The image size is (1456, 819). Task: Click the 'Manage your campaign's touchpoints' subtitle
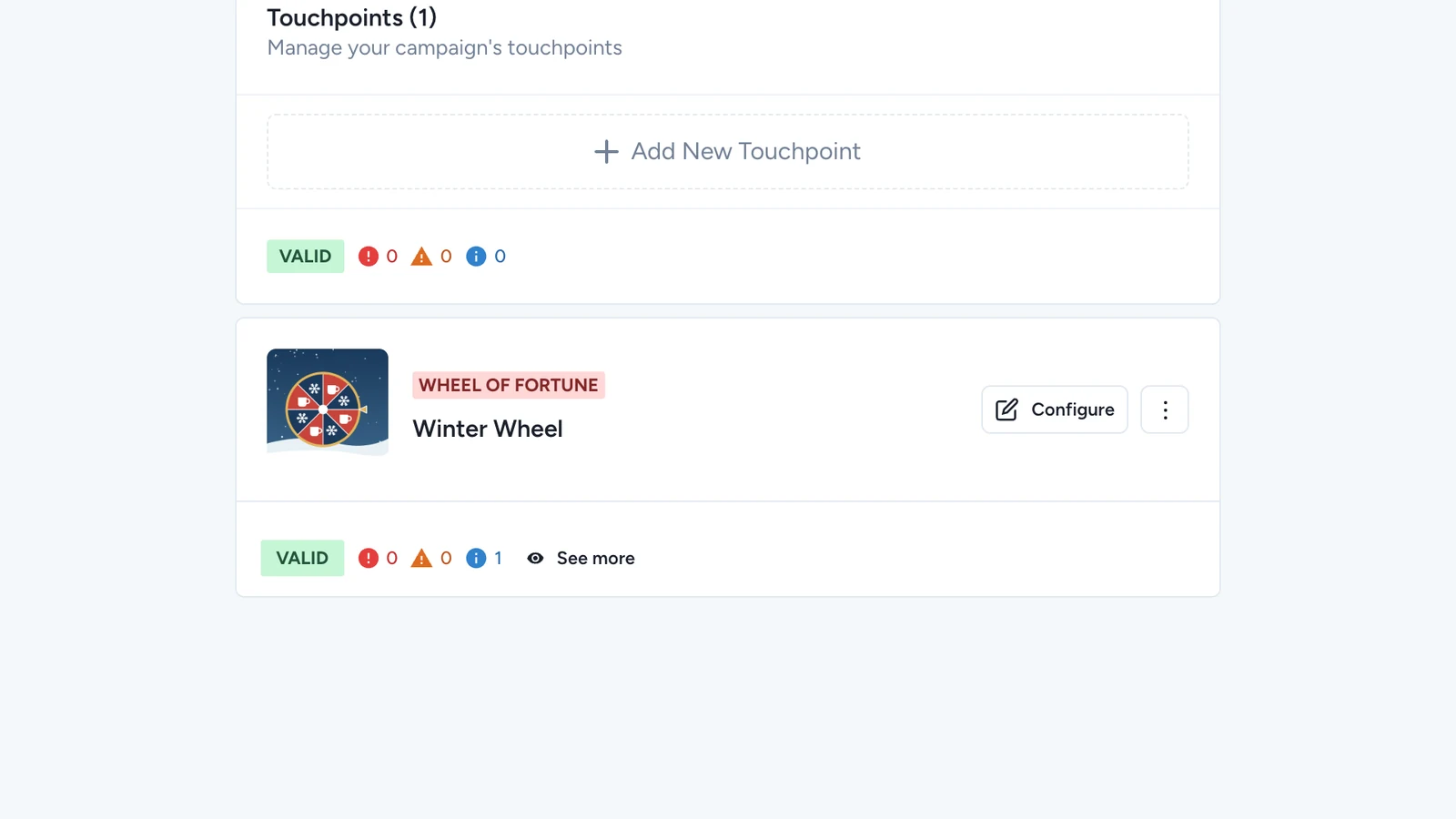point(444,47)
